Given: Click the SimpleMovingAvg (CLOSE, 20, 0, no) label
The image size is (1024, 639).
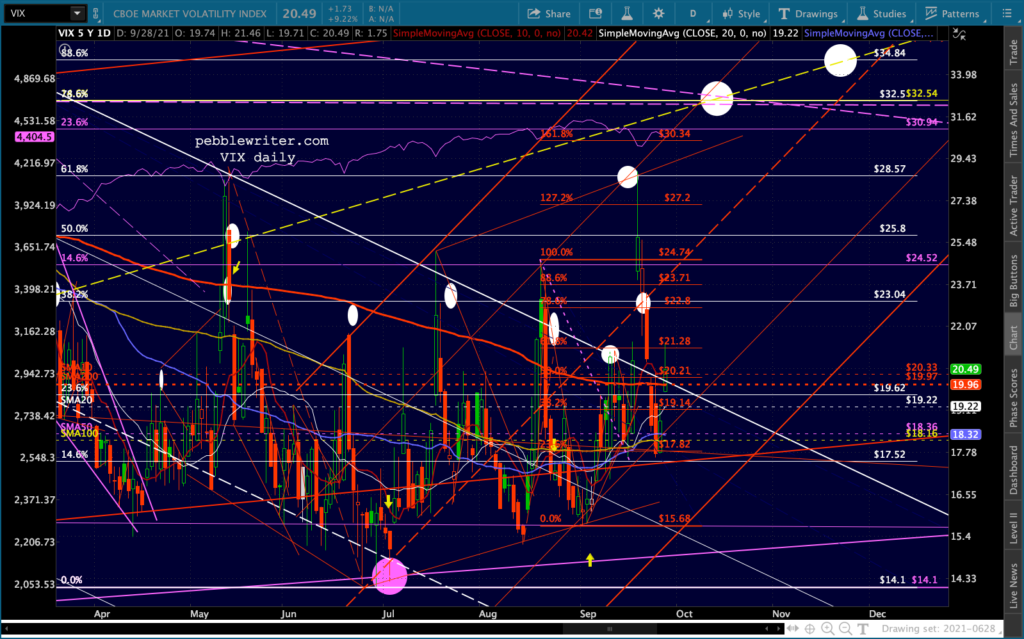Looking at the screenshot, I should 682,33.
